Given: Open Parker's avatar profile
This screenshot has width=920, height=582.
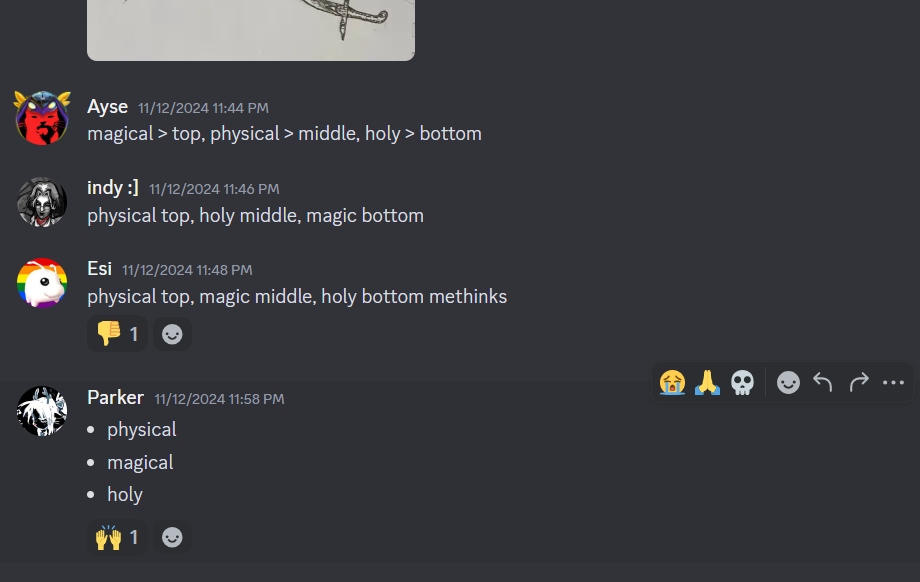Looking at the screenshot, I should 42,411.
